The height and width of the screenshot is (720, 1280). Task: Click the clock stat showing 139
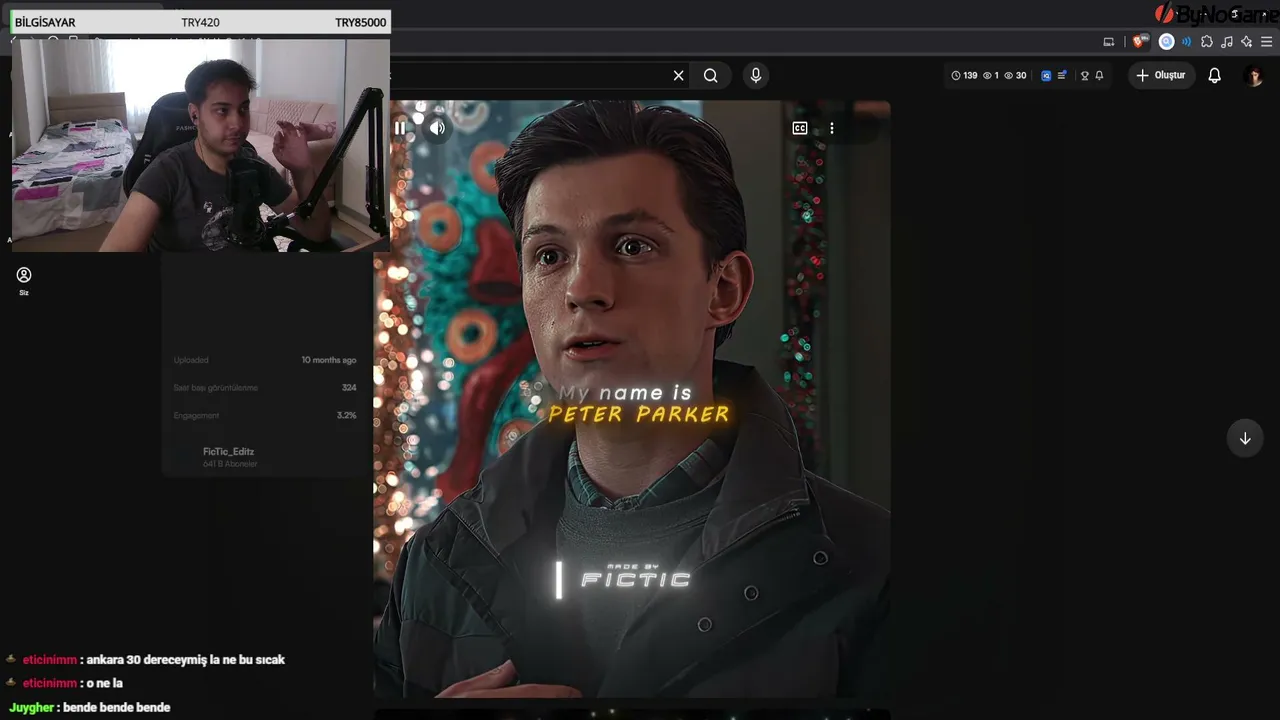click(x=964, y=75)
